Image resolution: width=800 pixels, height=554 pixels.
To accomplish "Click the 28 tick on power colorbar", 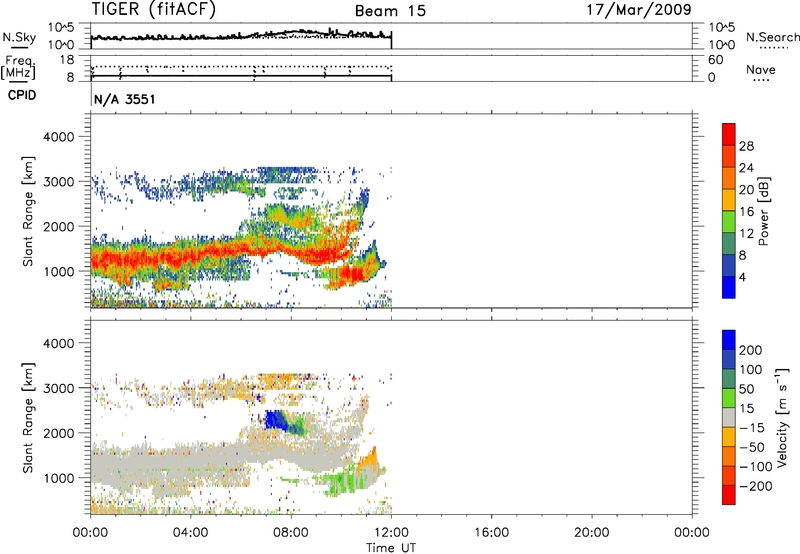I will pyautogui.click(x=746, y=146).
